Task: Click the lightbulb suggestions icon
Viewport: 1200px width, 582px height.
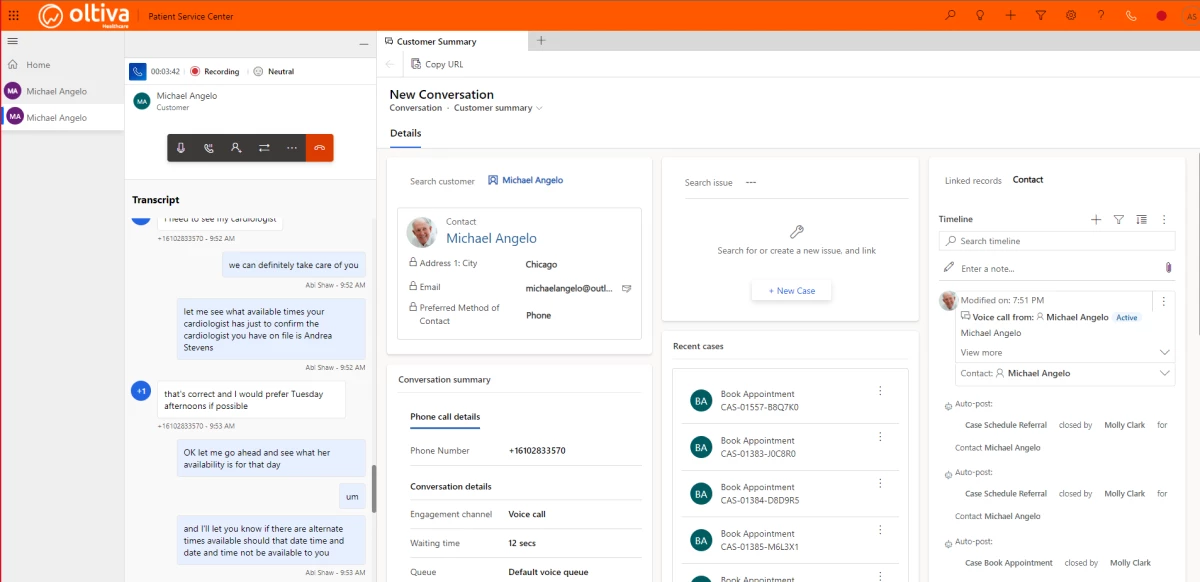Action: click(x=979, y=15)
